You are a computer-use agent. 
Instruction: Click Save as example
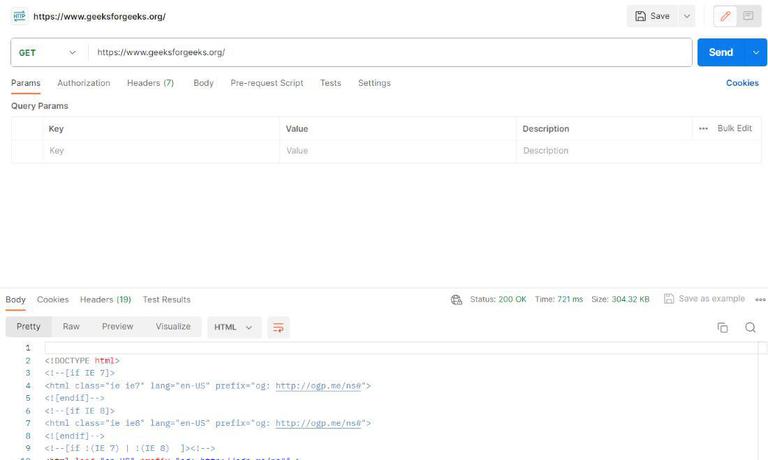(x=704, y=299)
